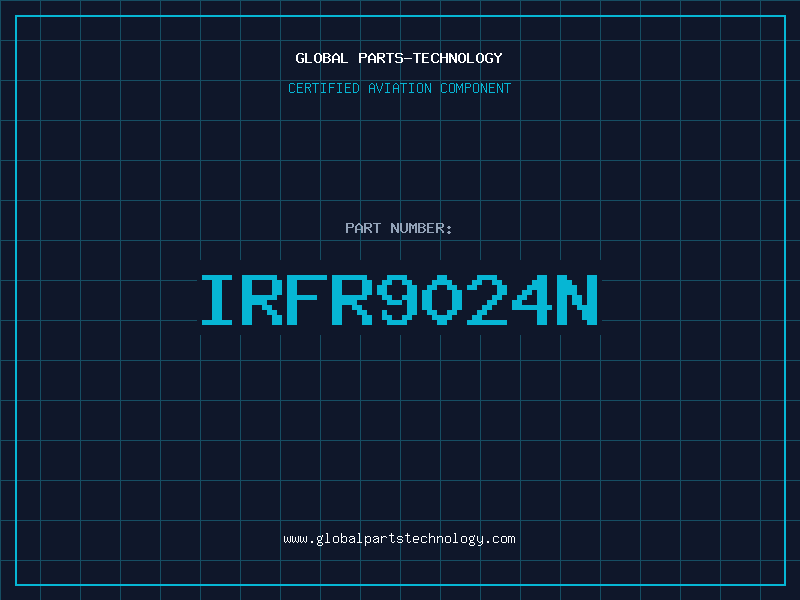
Task: Click the GLOBAL PARTS-TECHNOLOGY header title
Action: (400, 58)
